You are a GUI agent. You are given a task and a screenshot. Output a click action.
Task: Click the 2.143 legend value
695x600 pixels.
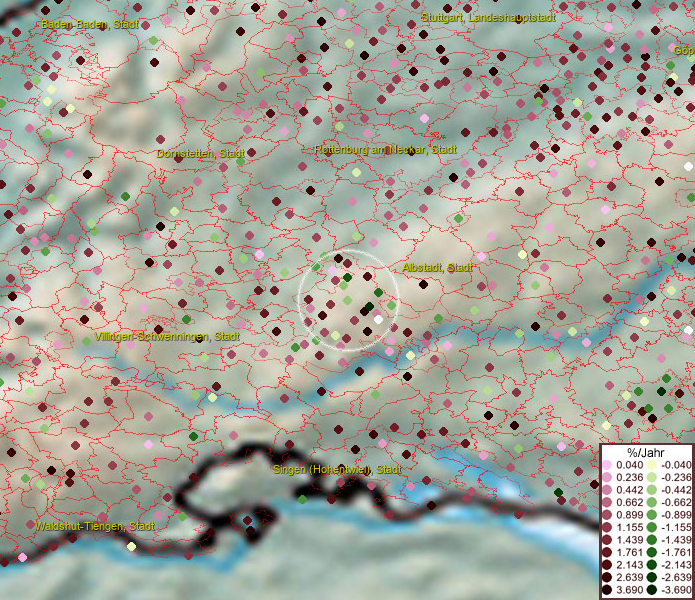(629, 565)
